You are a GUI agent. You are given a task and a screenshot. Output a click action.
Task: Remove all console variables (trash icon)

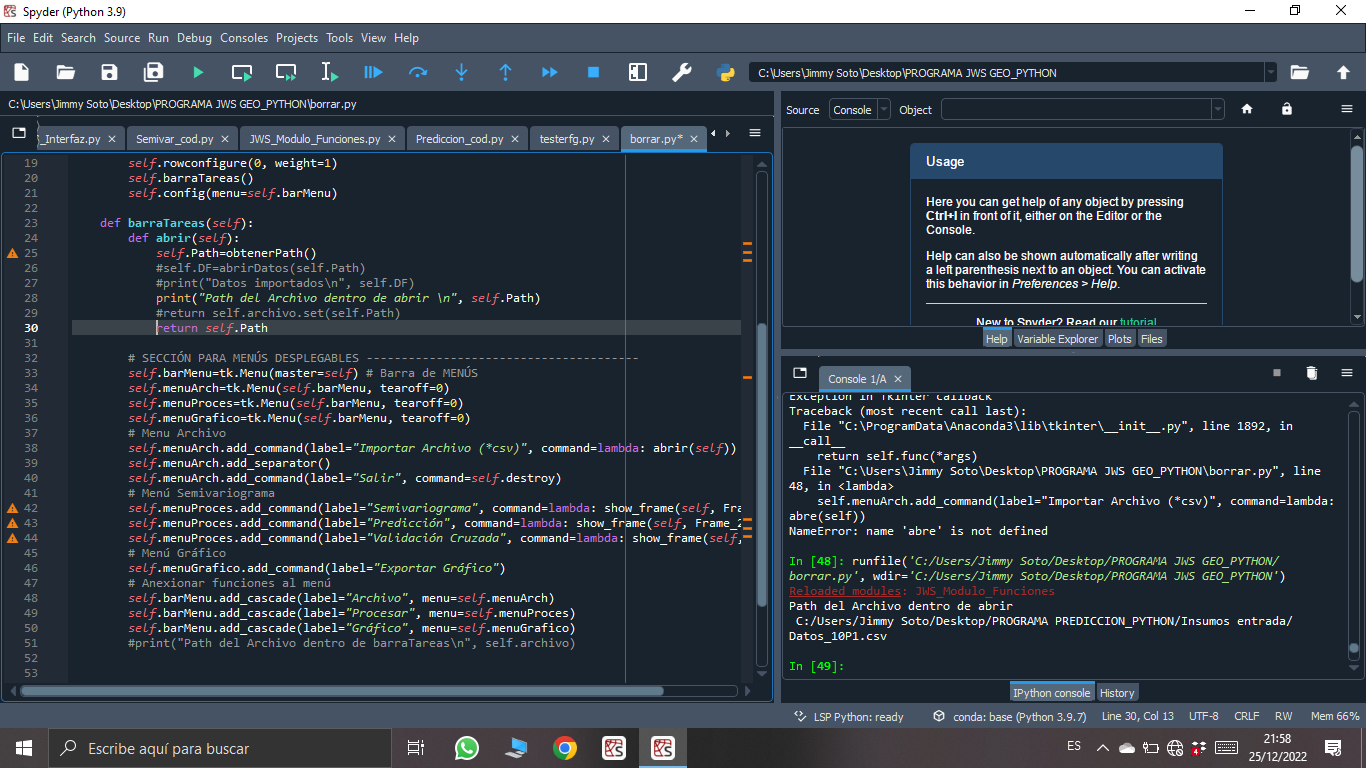coord(1312,373)
